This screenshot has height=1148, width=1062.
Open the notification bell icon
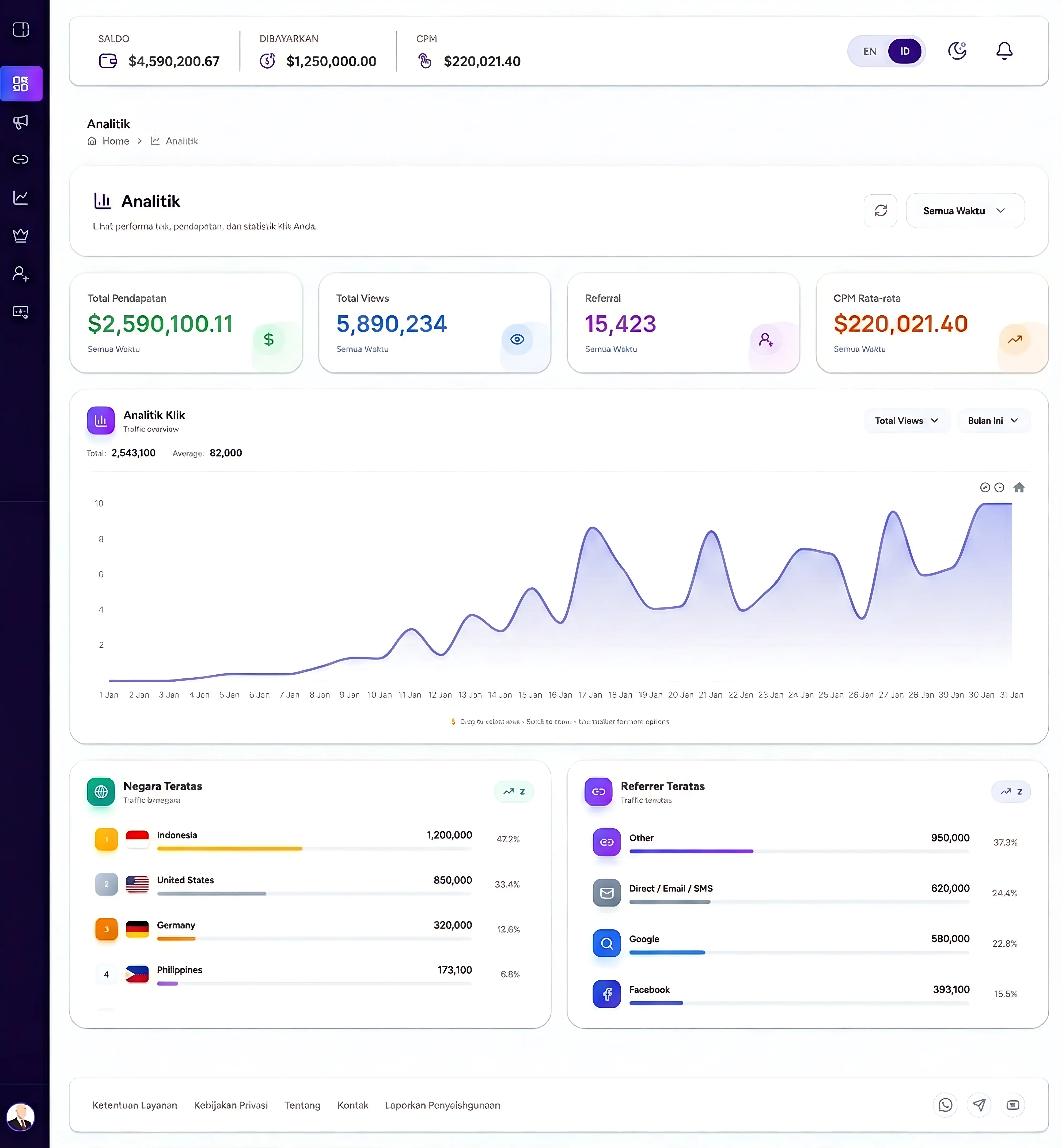(x=1004, y=51)
